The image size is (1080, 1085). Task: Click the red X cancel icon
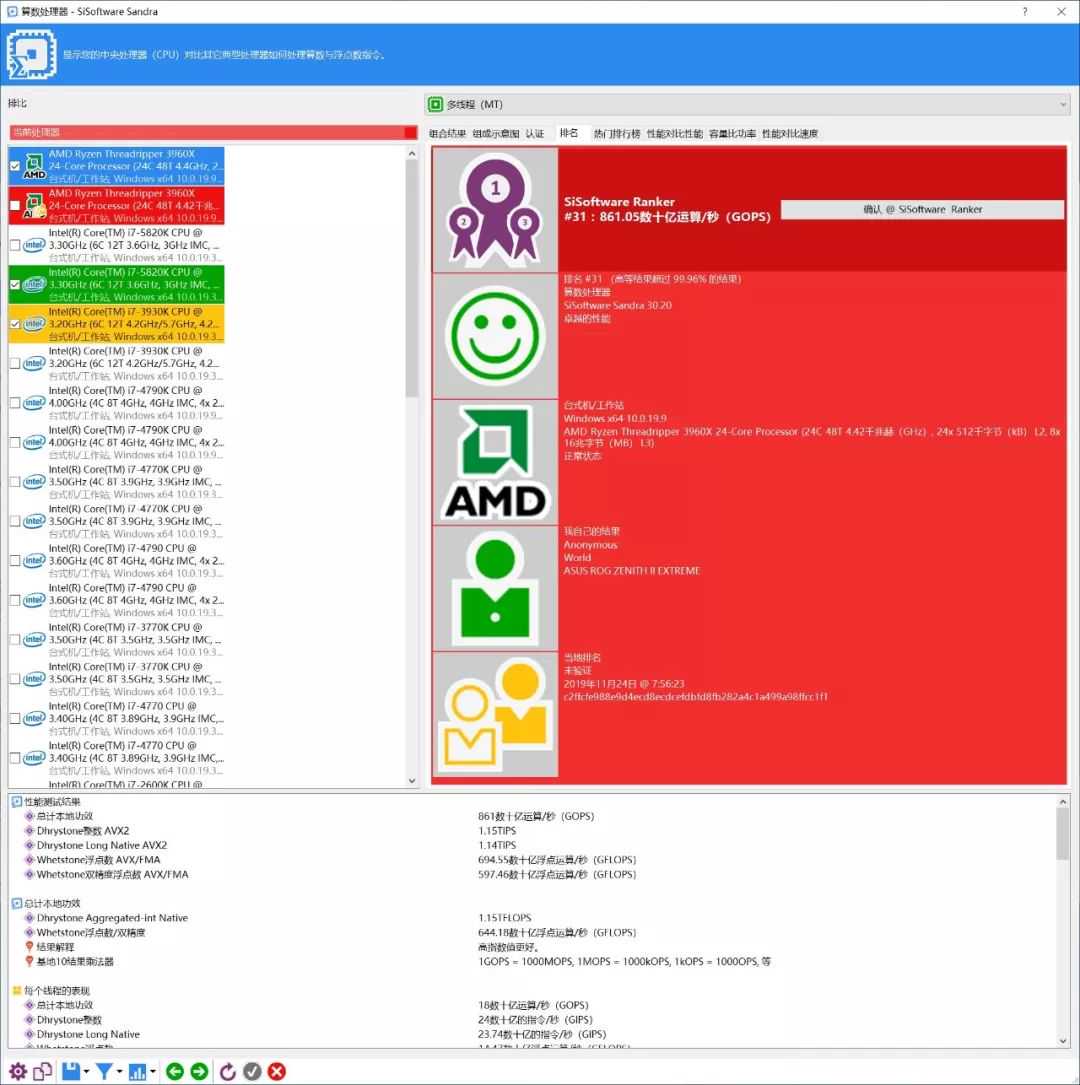[x=277, y=1071]
